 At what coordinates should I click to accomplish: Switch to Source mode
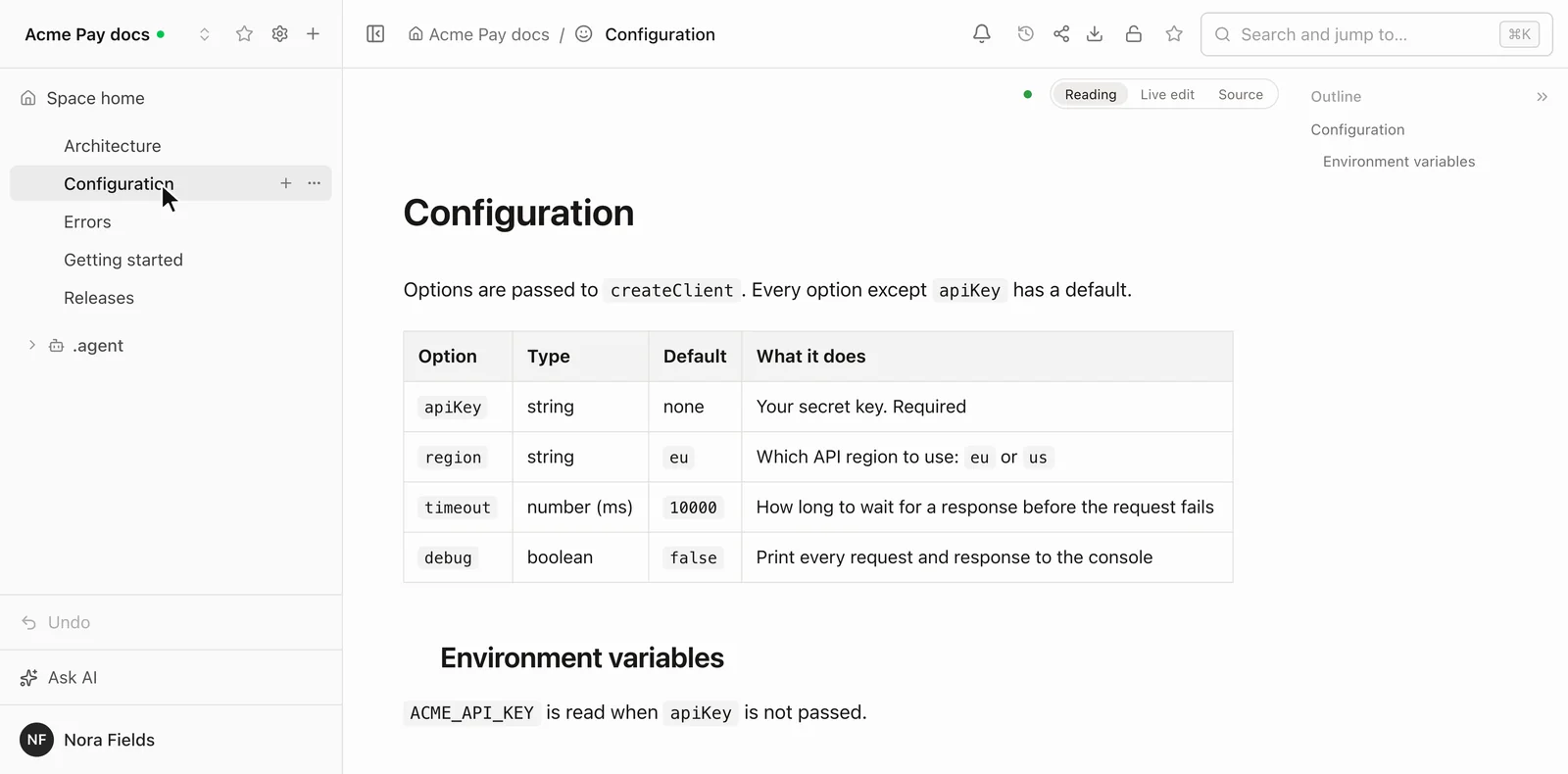tap(1241, 95)
